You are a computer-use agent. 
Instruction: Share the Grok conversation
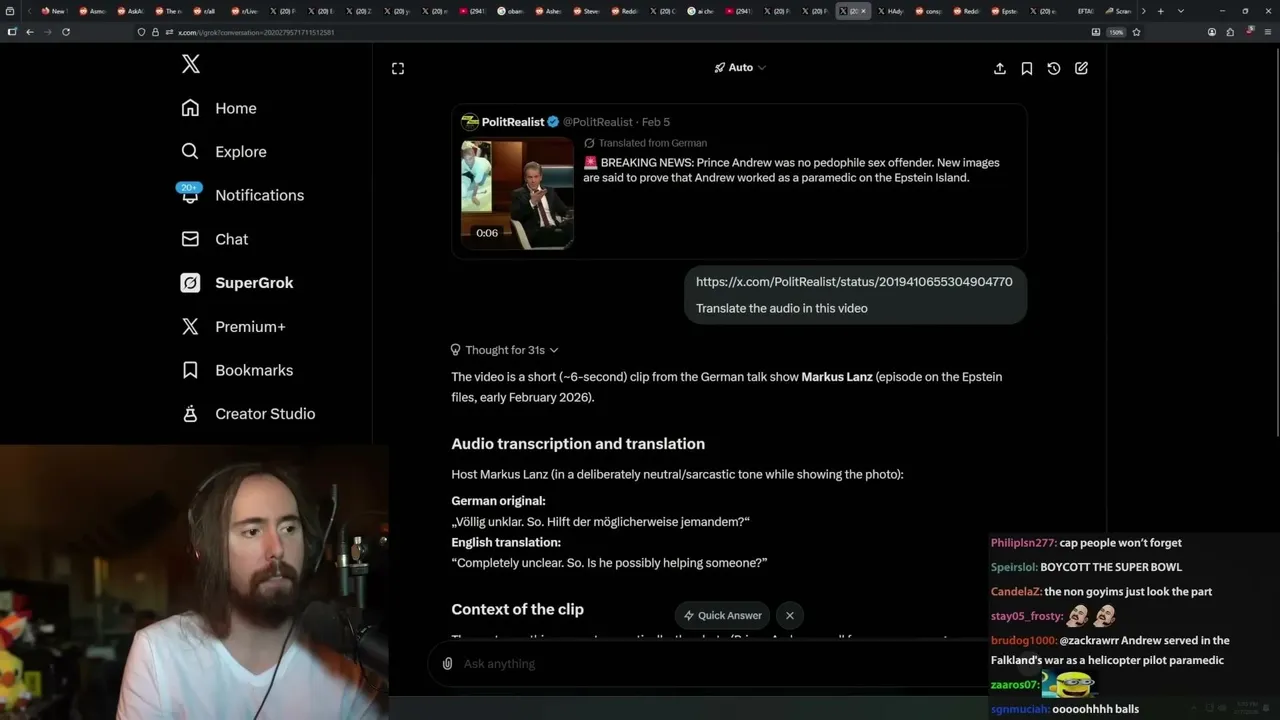coord(1000,68)
